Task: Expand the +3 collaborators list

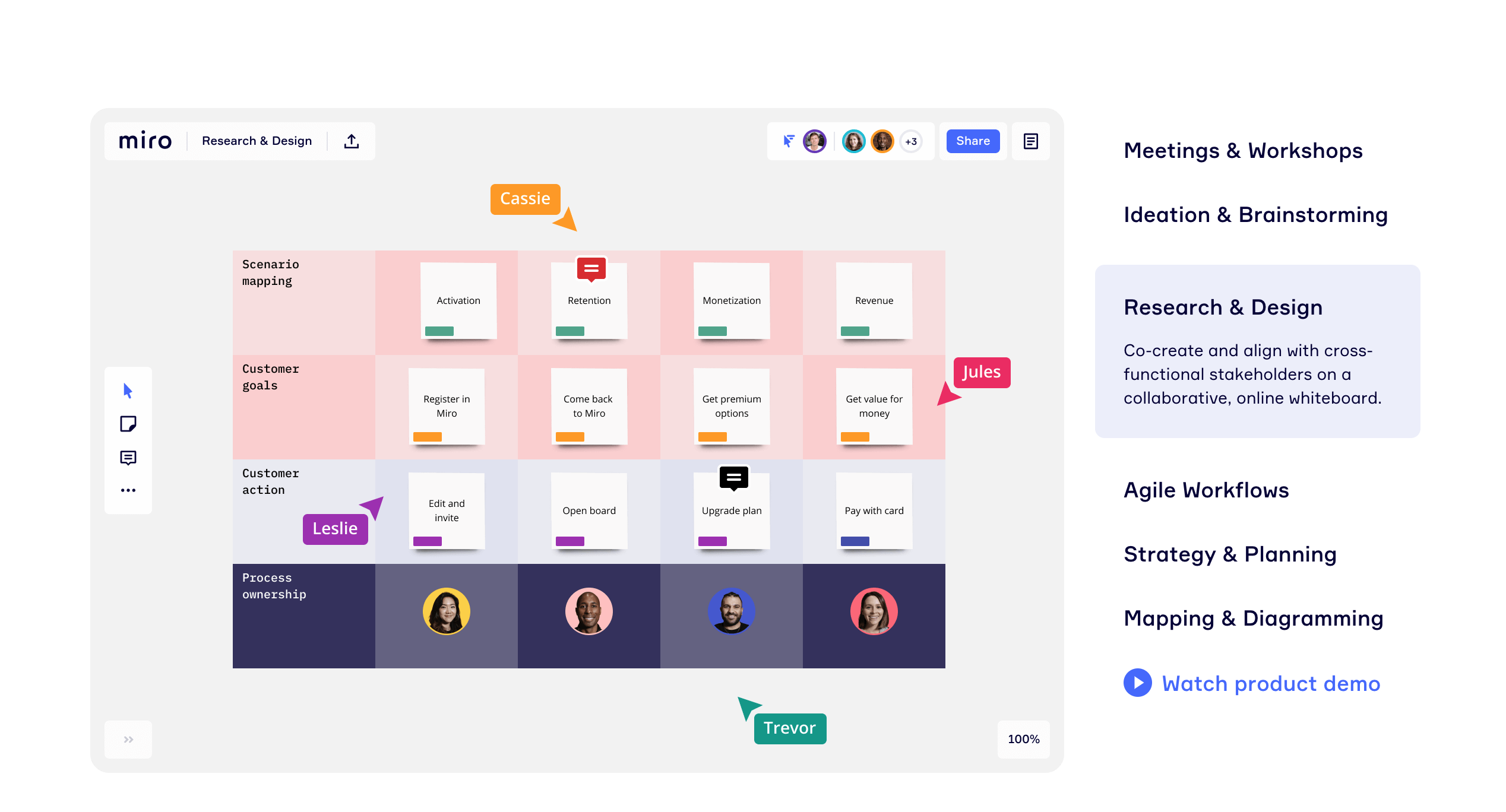Action: click(910, 142)
